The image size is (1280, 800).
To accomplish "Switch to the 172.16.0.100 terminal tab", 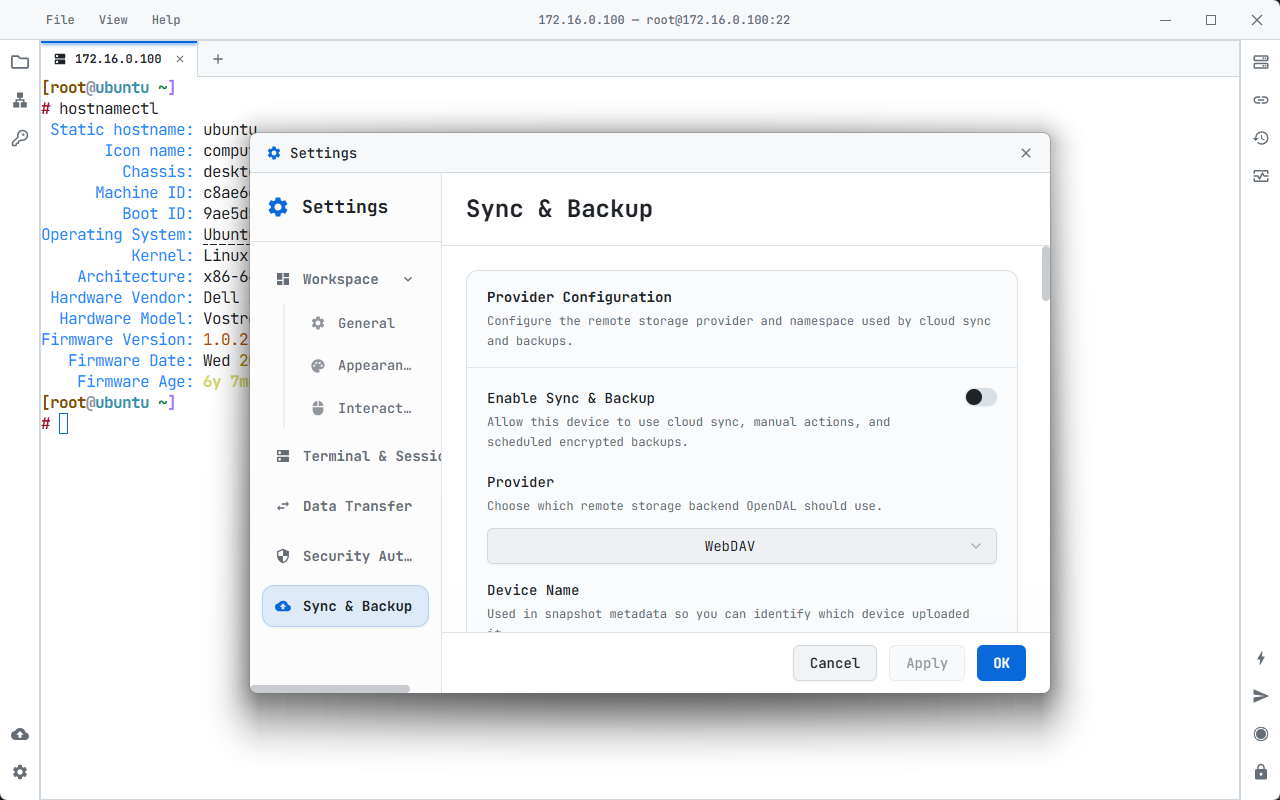I will pyautogui.click(x=119, y=59).
